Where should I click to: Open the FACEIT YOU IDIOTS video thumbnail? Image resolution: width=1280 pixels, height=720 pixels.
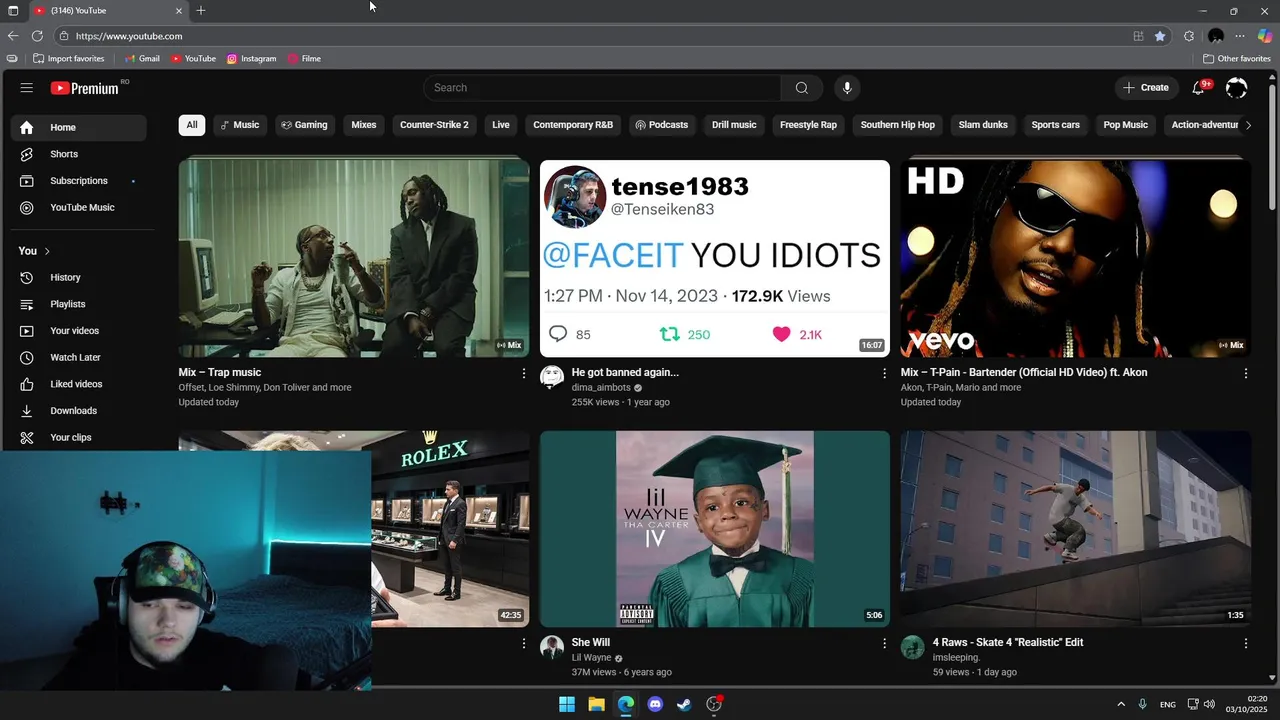[715, 258]
